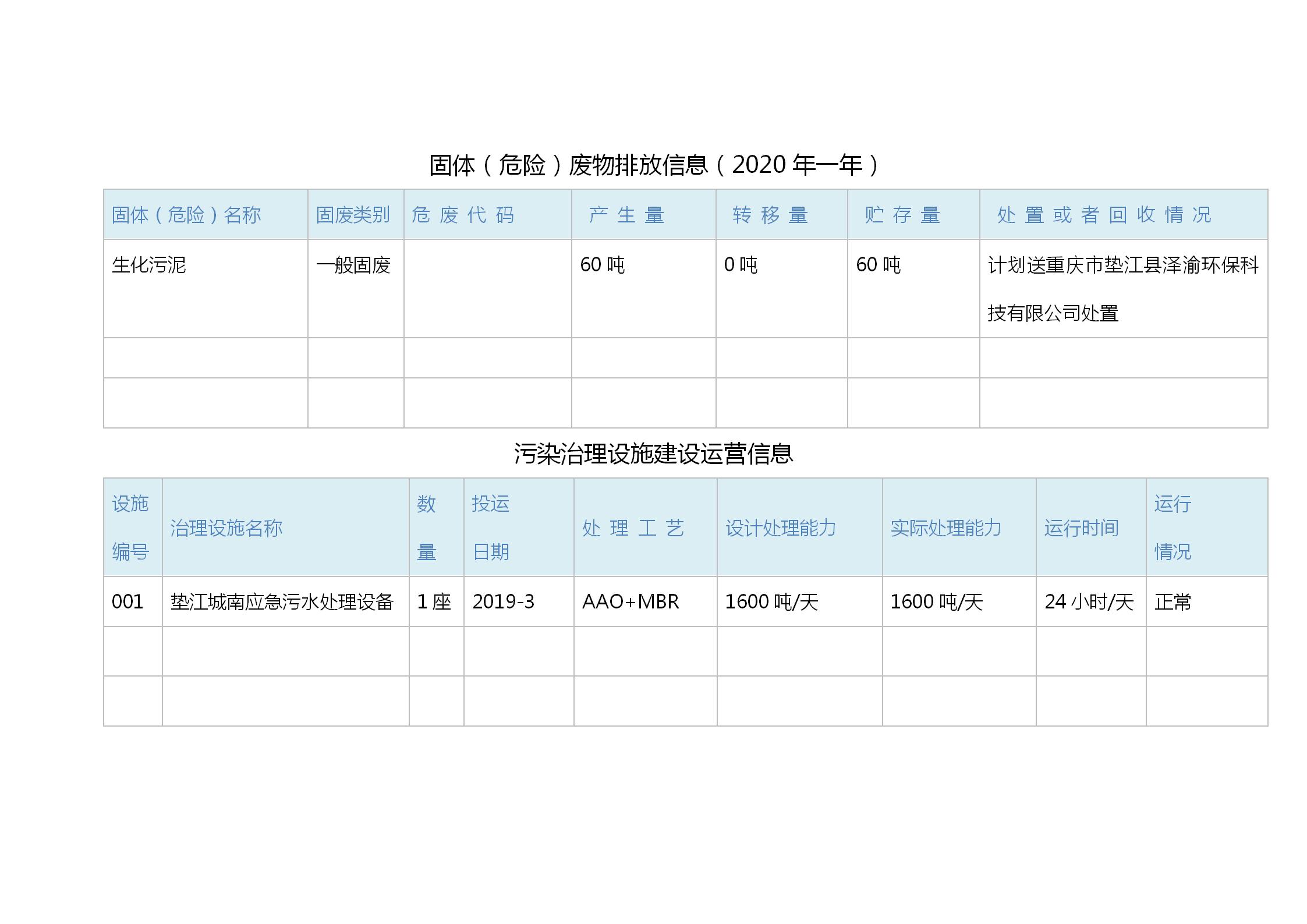
Task: Click the 处置或者回收情况 header
Action: (x=1104, y=215)
